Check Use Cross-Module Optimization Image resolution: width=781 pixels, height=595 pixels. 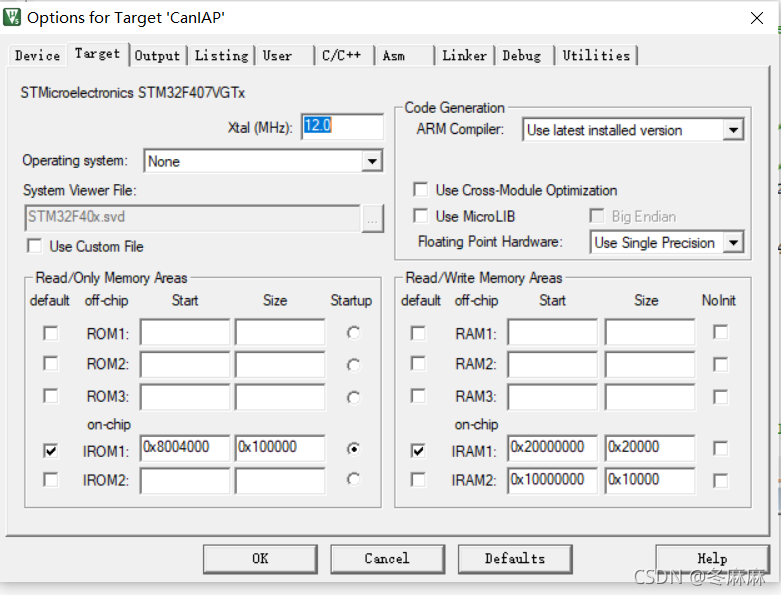pyautogui.click(x=420, y=190)
